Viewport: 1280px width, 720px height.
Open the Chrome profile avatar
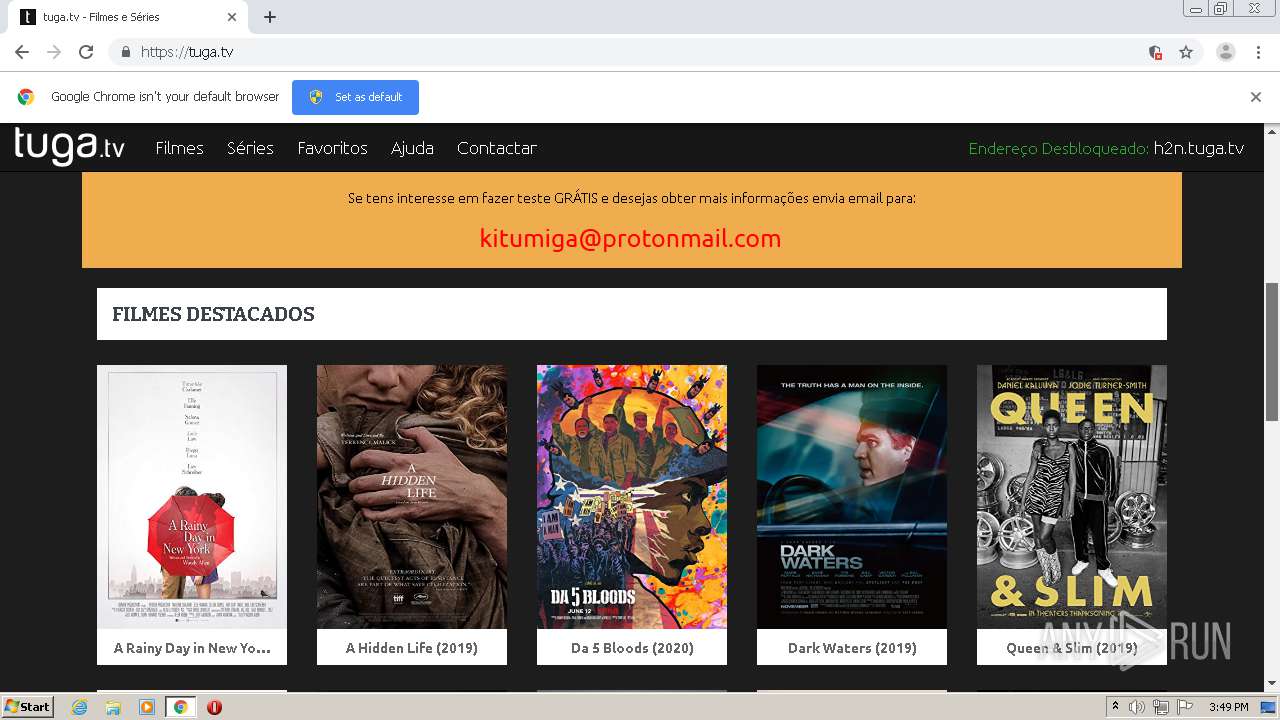[1226, 52]
